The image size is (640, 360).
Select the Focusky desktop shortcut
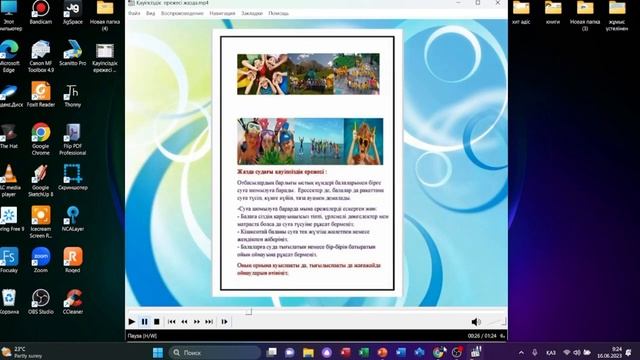coord(9,260)
